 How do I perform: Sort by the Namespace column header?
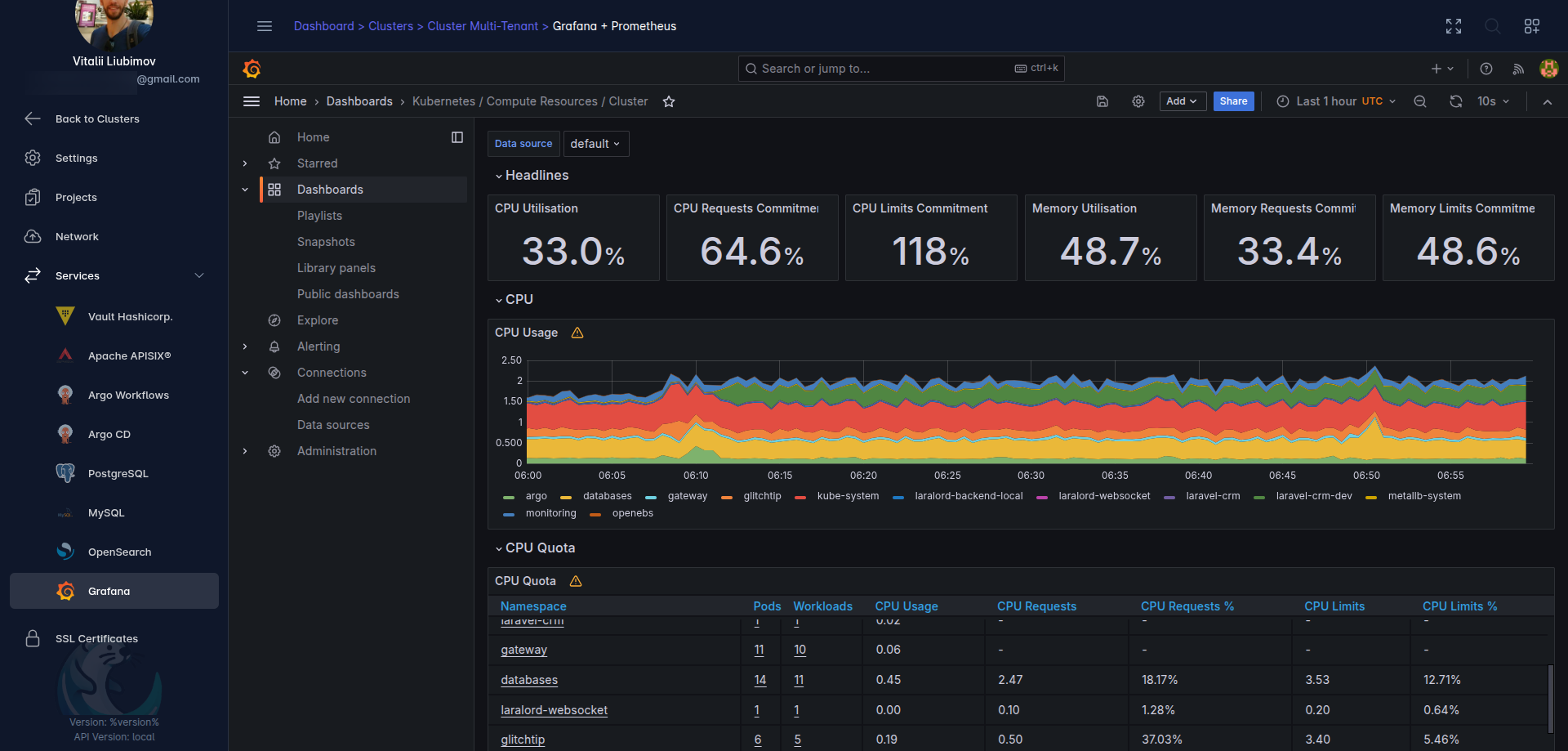click(533, 606)
